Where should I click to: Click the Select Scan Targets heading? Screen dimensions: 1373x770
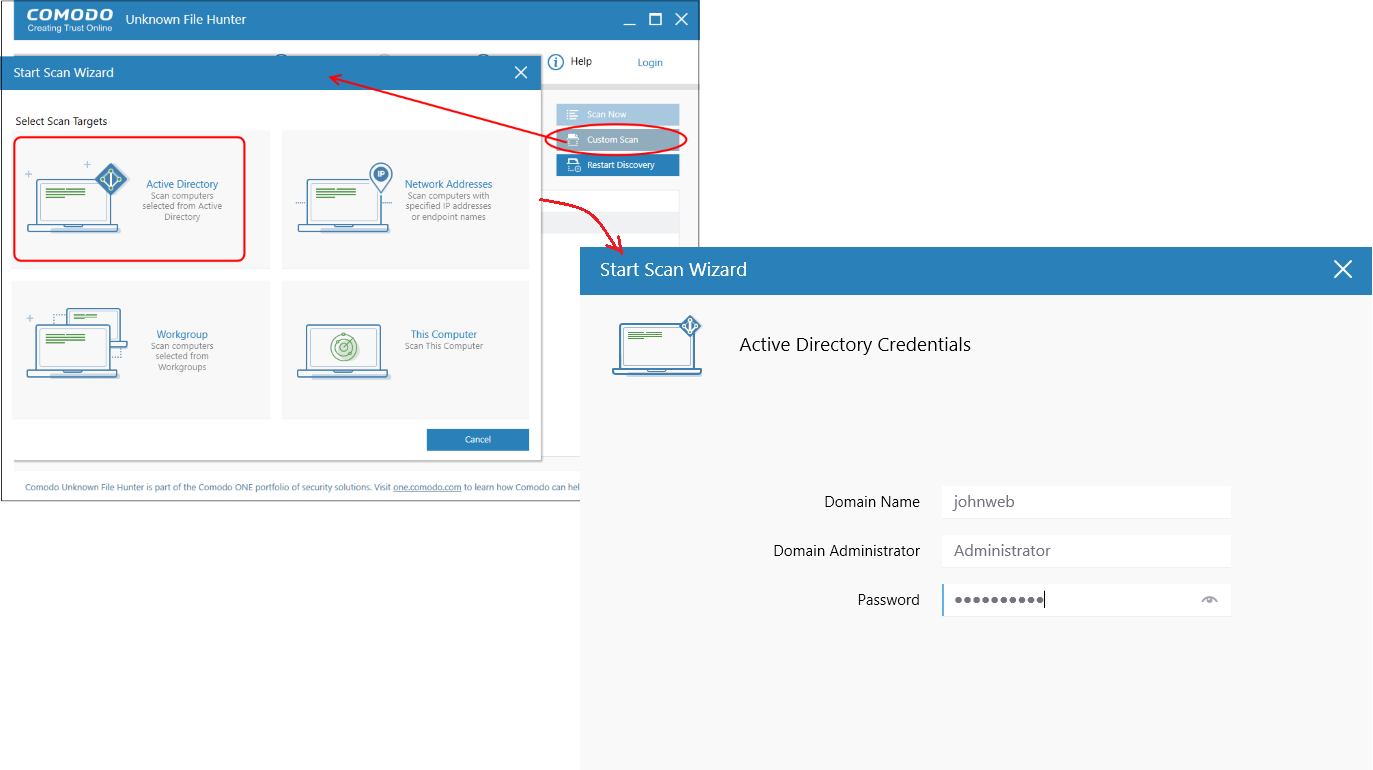61,122
